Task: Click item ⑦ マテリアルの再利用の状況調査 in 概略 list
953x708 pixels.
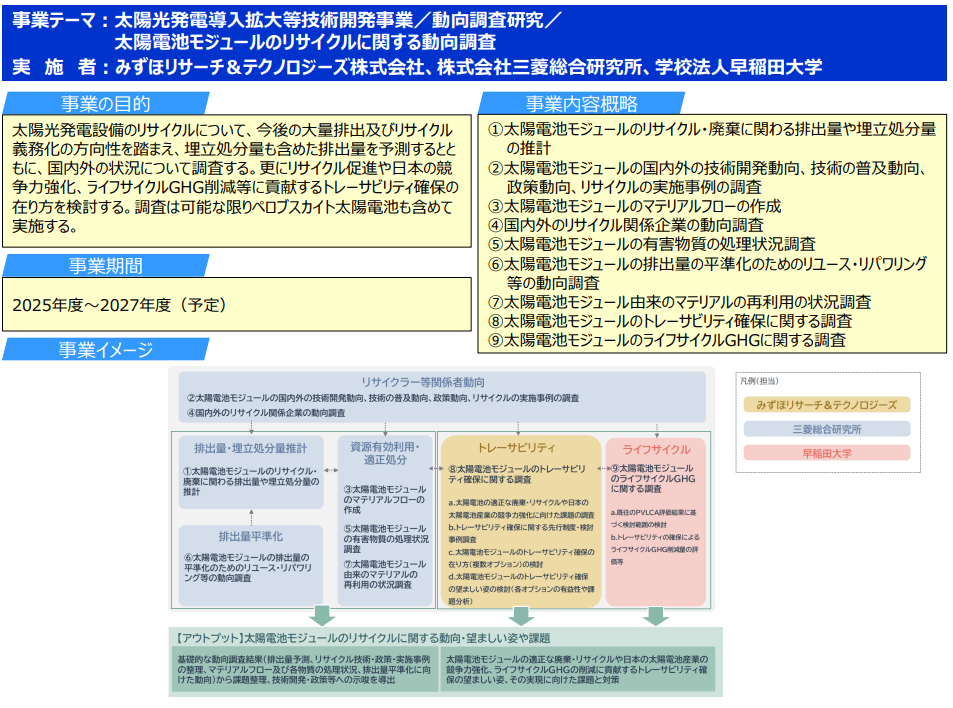Action: point(679,301)
